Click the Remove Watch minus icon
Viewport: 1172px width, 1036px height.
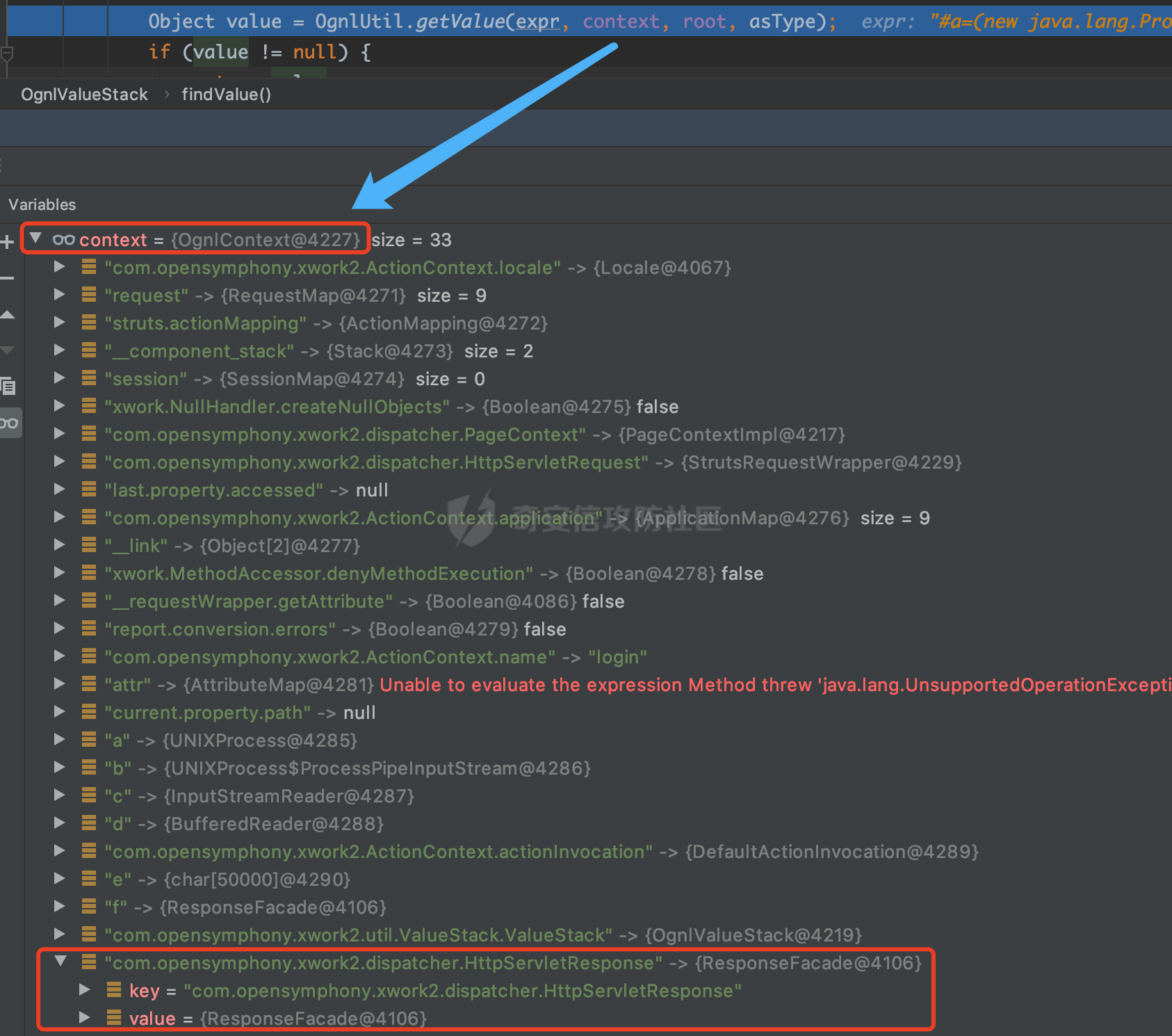pos(8,278)
